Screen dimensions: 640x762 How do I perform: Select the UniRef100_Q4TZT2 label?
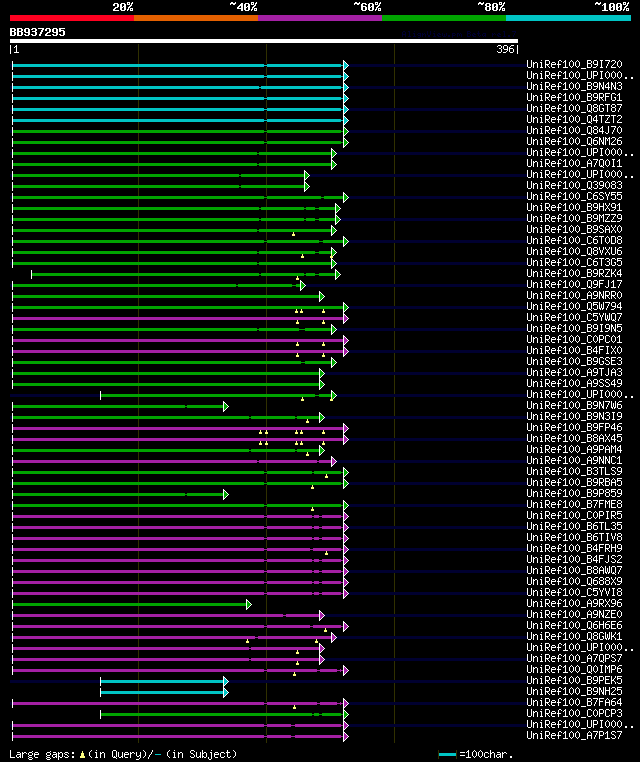[x=574, y=119]
